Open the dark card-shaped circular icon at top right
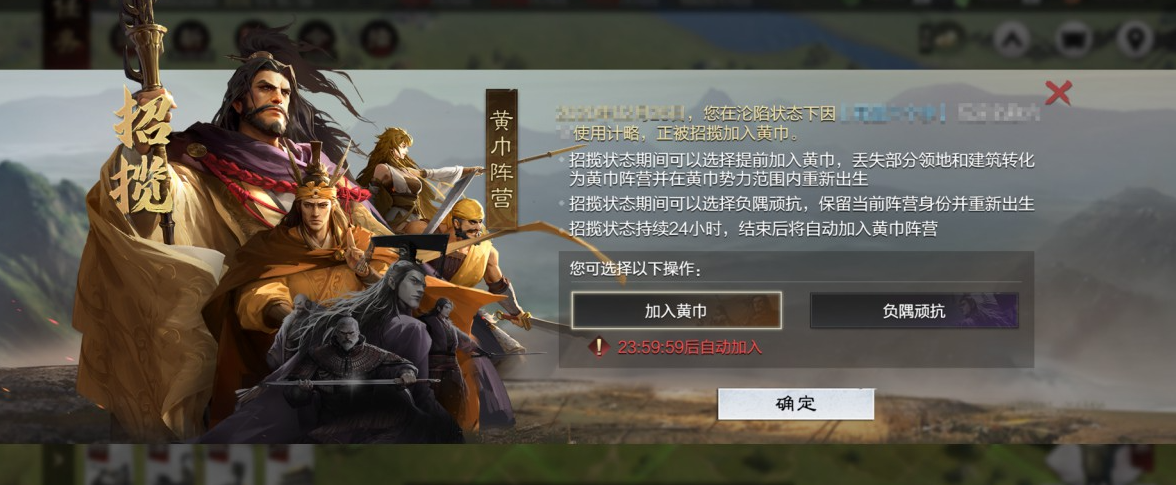Image resolution: width=1176 pixels, height=485 pixels. (x=1073, y=39)
